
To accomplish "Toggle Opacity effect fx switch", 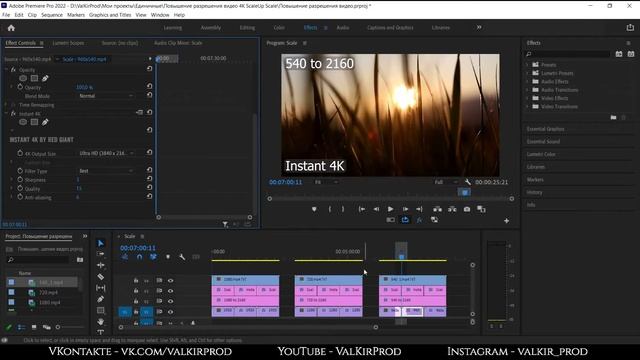I will [13, 70].
